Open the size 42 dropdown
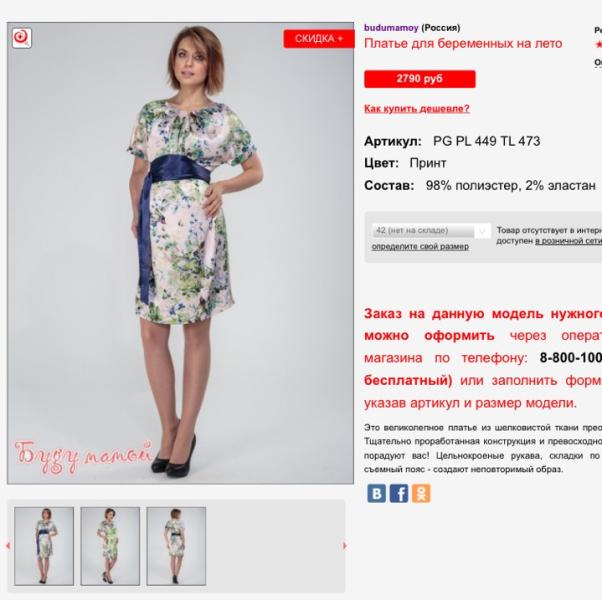 [431, 231]
